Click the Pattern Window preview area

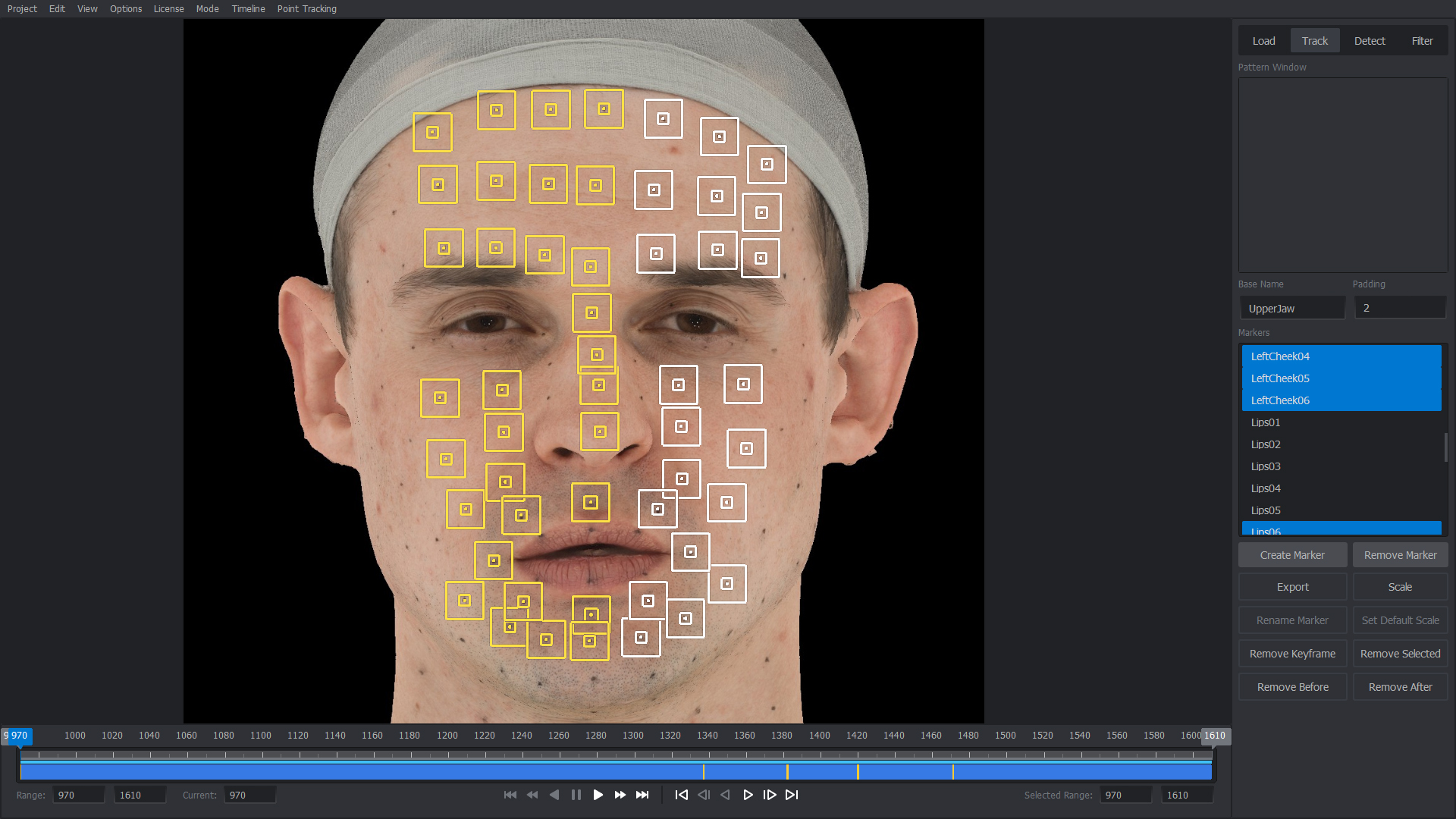click(x=1343, y=175)
